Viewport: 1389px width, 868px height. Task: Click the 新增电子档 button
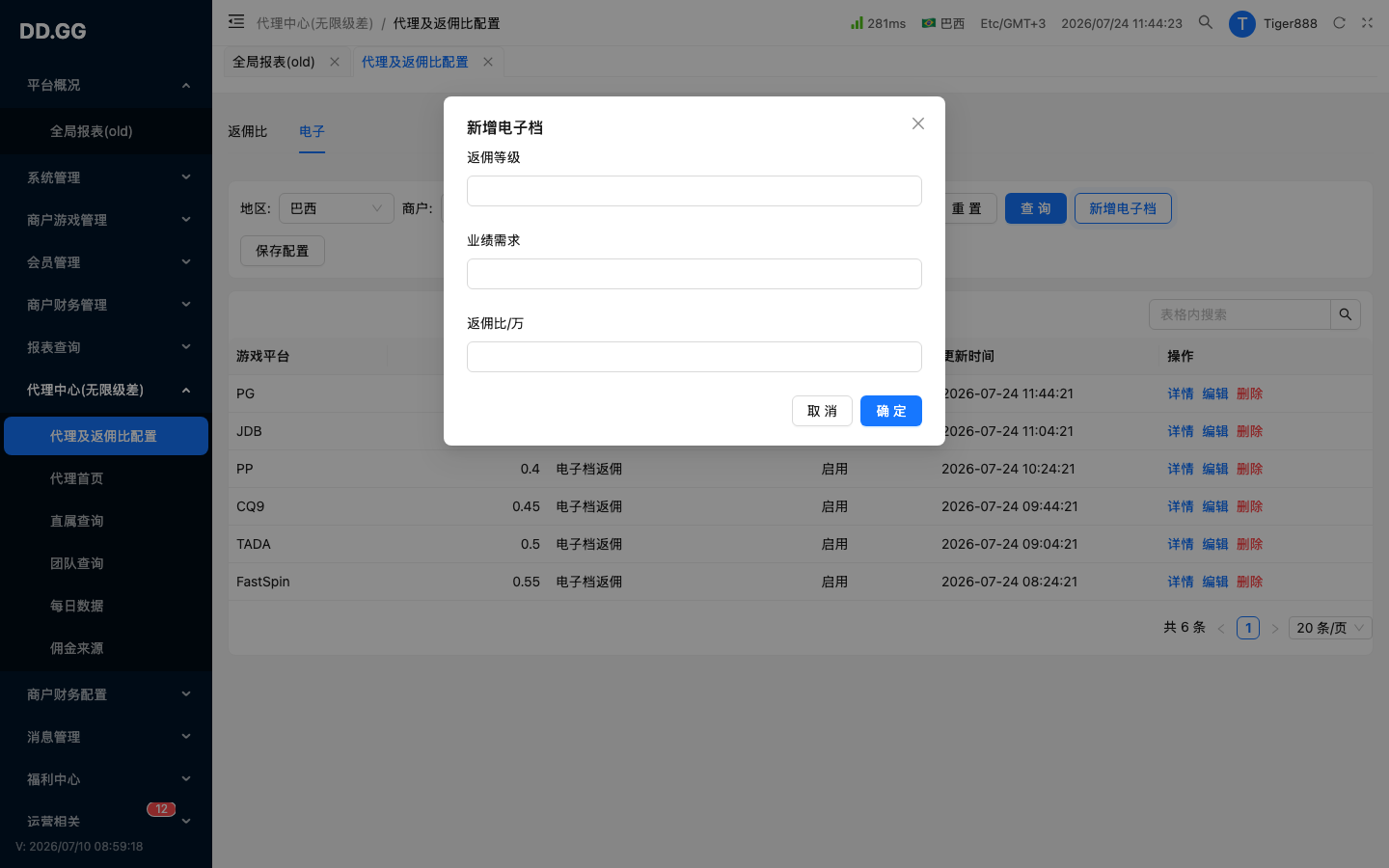pos(1123,208)
